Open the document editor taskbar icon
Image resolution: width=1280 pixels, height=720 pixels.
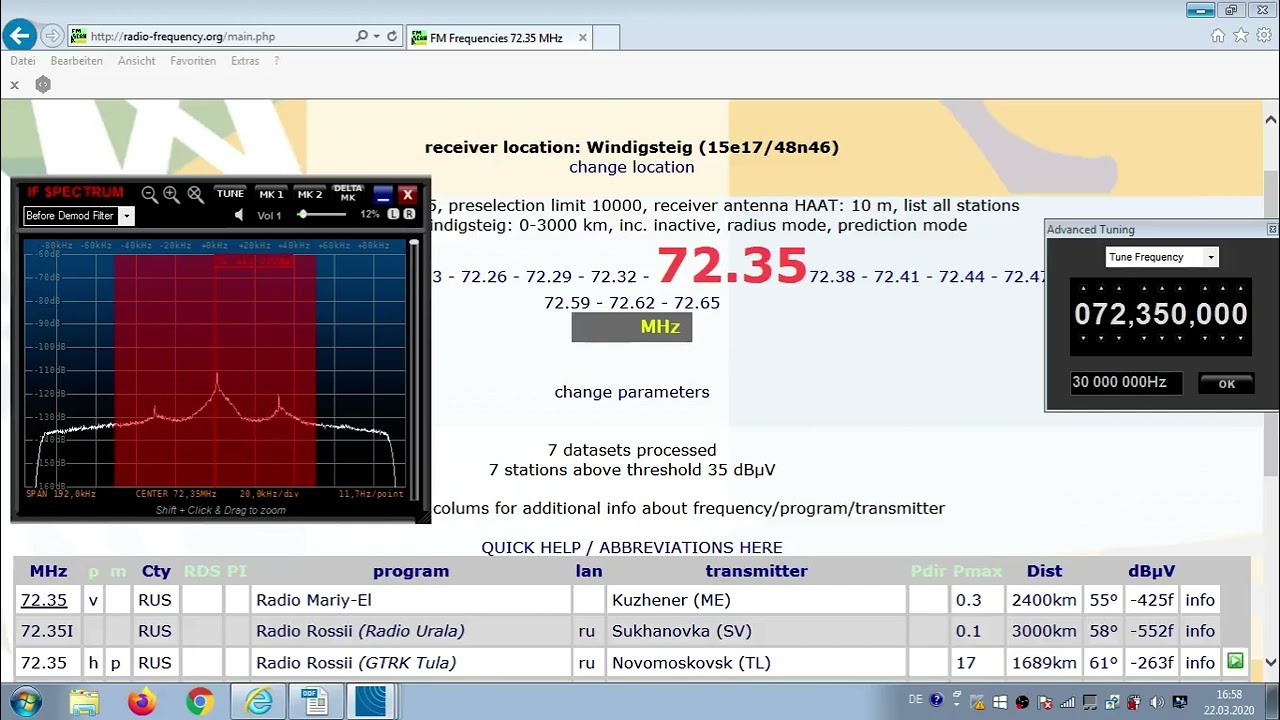click(x=316, y=702)
